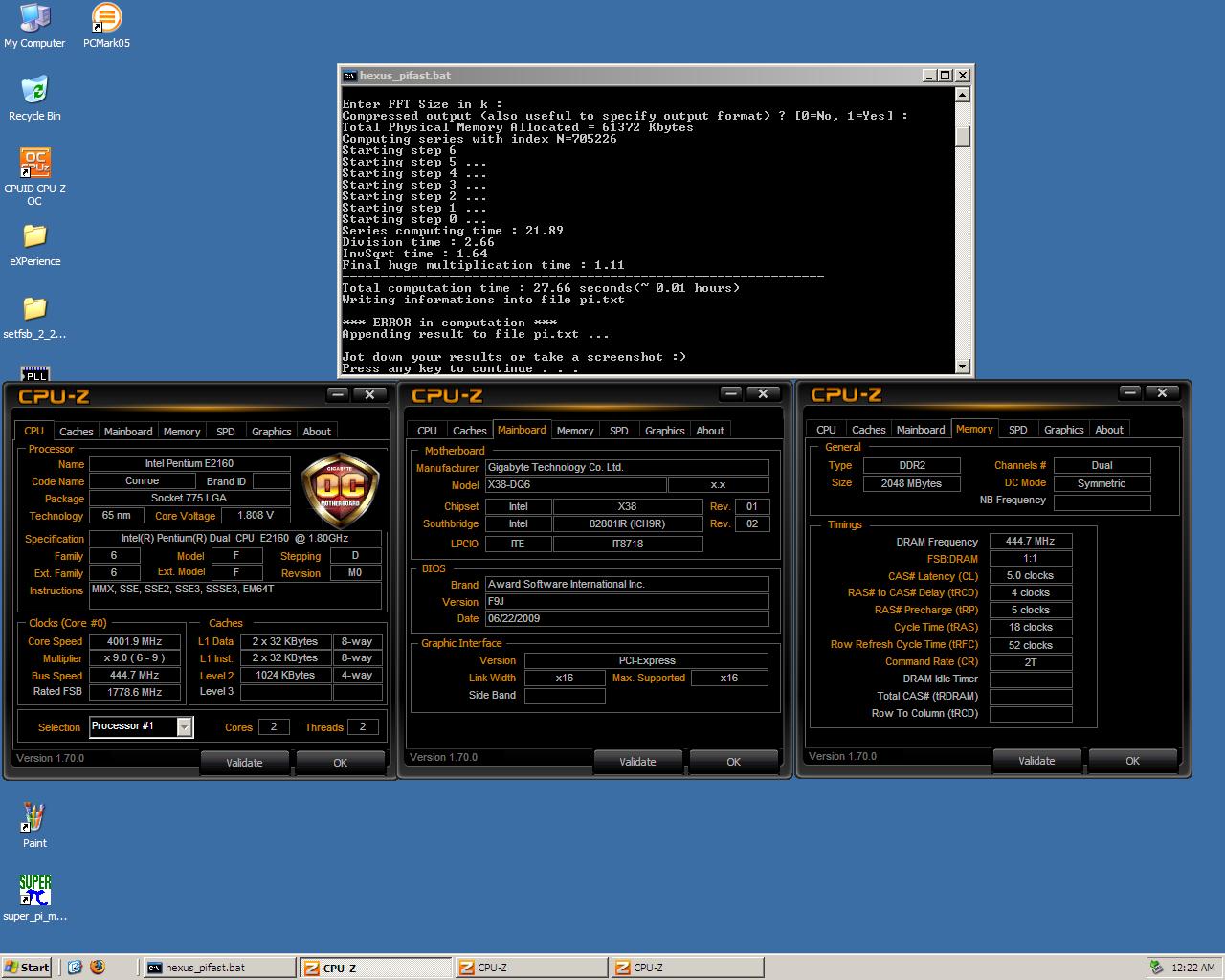Select Caches tab in Mainboard window
Screen dimensions: 1225x980
[470, 431]
